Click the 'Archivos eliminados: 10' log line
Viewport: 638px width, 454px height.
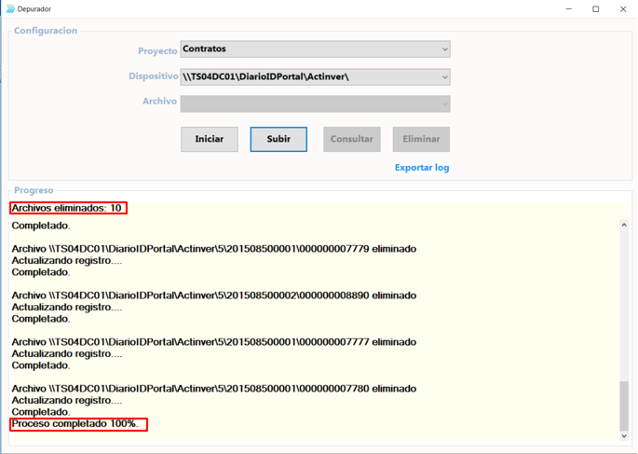[x=68, y=208]
